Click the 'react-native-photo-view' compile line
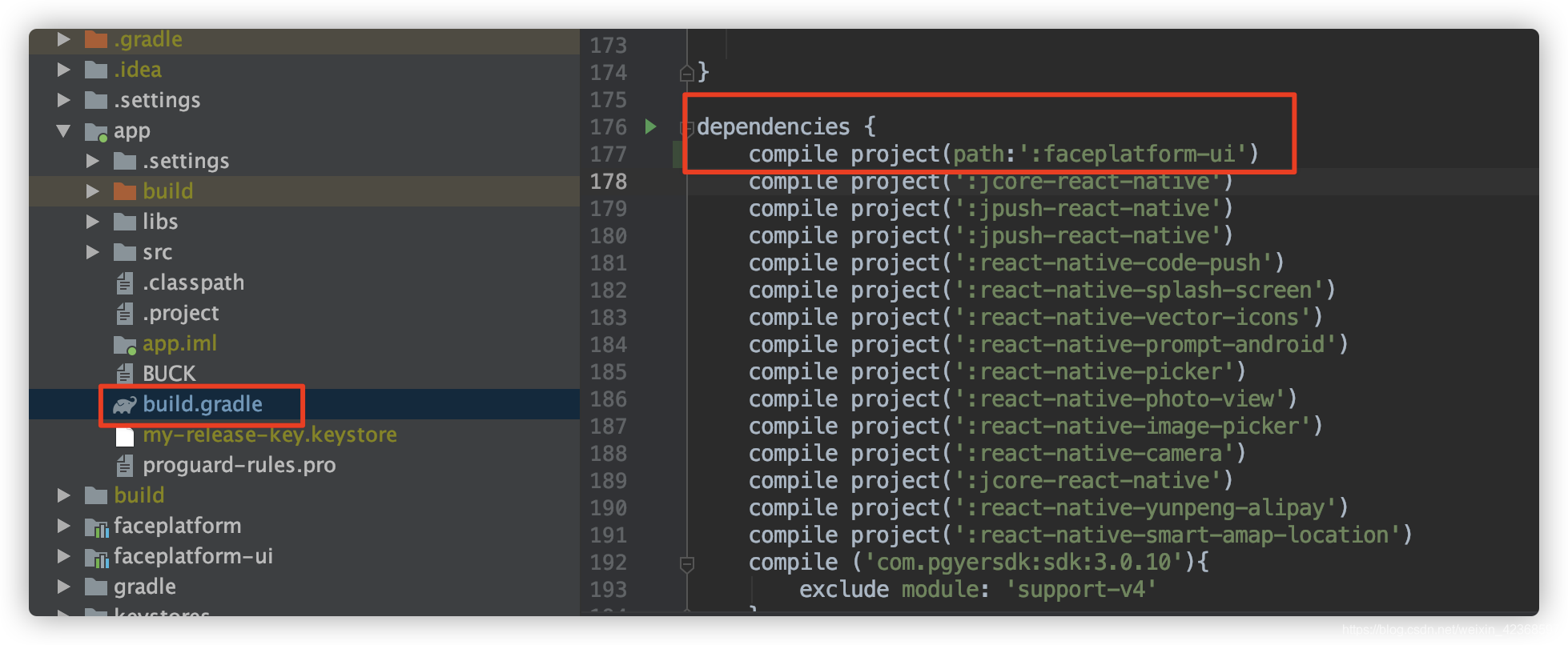Image resolution: width=1568 pixels, height=645 pixels. 1023,399
